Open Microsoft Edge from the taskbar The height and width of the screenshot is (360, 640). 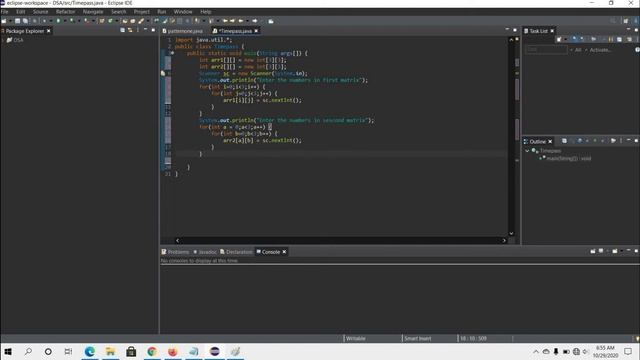[x=90, y=351]
